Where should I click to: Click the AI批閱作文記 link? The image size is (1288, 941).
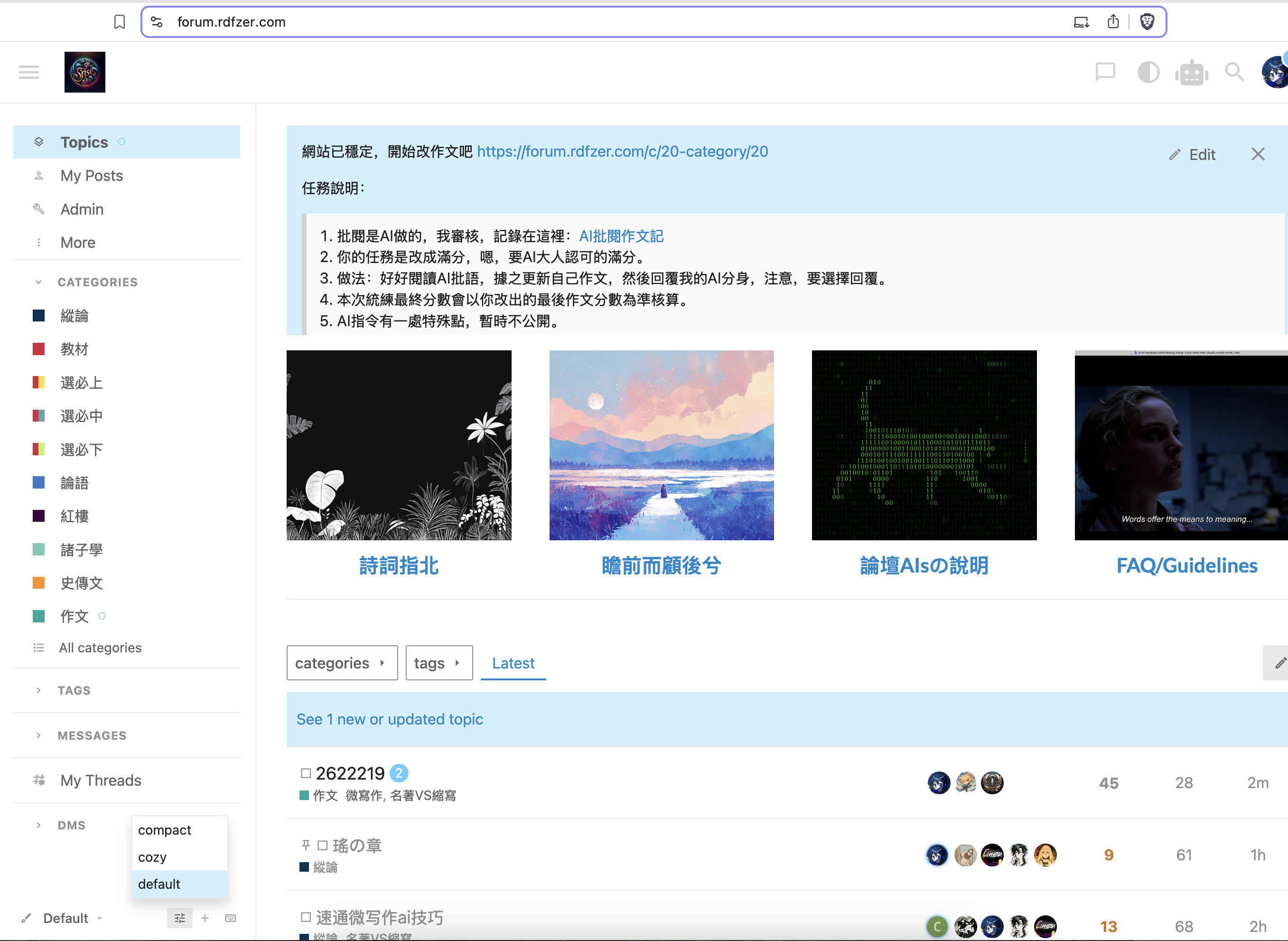(x=621, y=236)
